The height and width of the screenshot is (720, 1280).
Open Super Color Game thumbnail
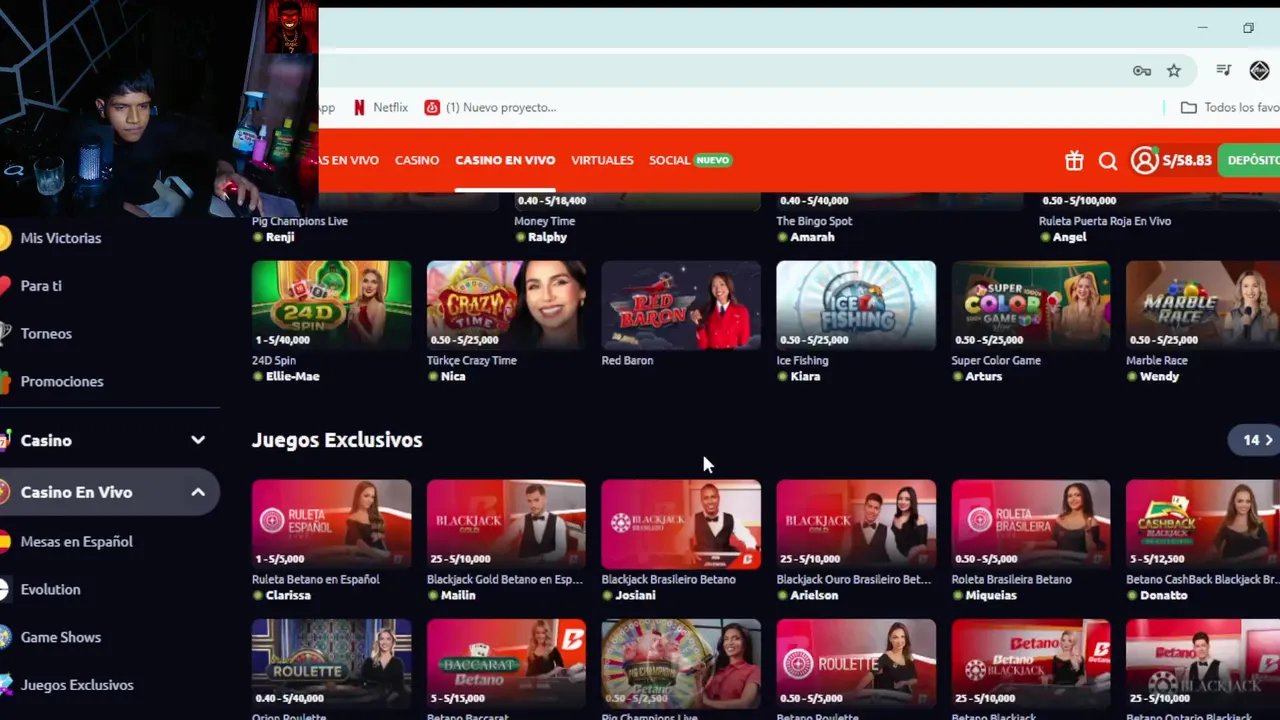click(x=1031, y=305)
